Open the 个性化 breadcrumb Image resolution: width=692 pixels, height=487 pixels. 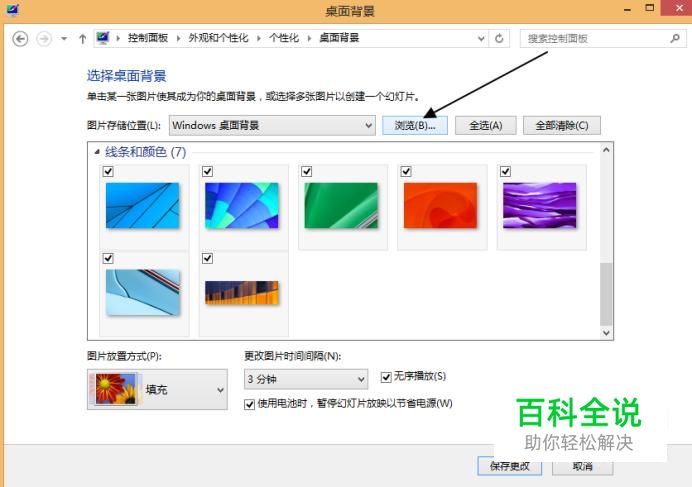pos(284,38)
